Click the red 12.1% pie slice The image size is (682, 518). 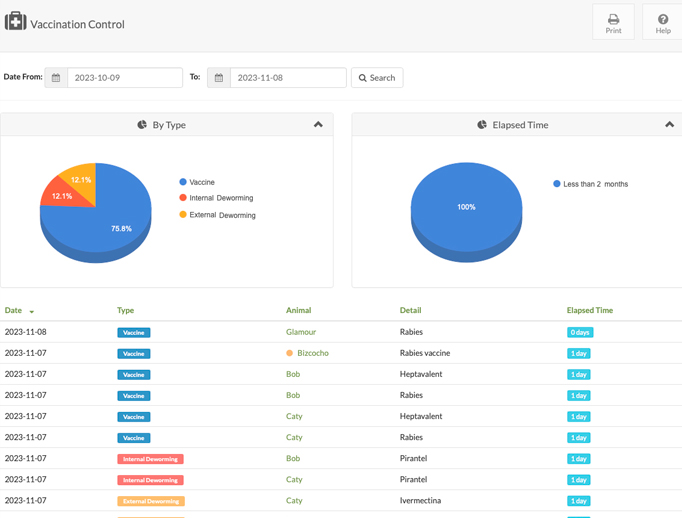[x=63, y=195]
